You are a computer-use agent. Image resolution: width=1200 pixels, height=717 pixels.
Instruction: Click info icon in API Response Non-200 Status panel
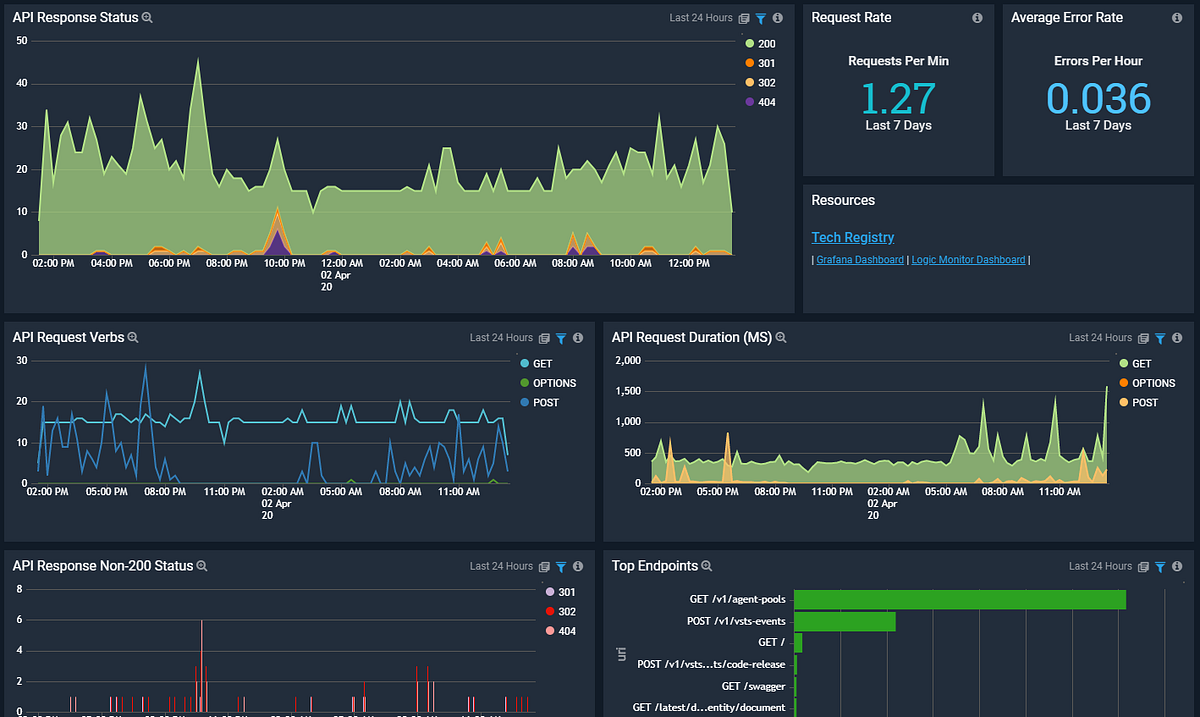[x=578, y=566]
